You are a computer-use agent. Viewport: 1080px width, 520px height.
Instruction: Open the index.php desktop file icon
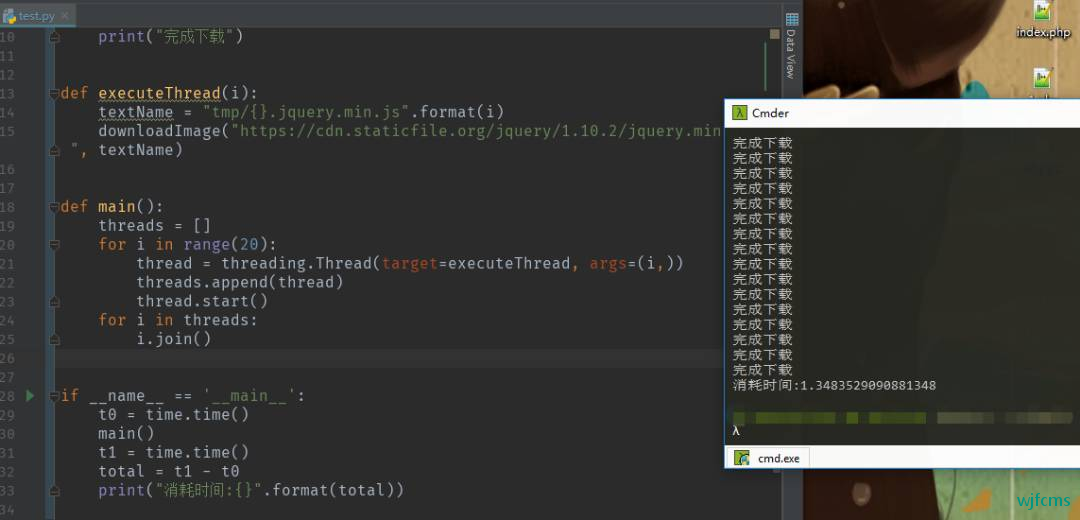[x=1043, y=21]
